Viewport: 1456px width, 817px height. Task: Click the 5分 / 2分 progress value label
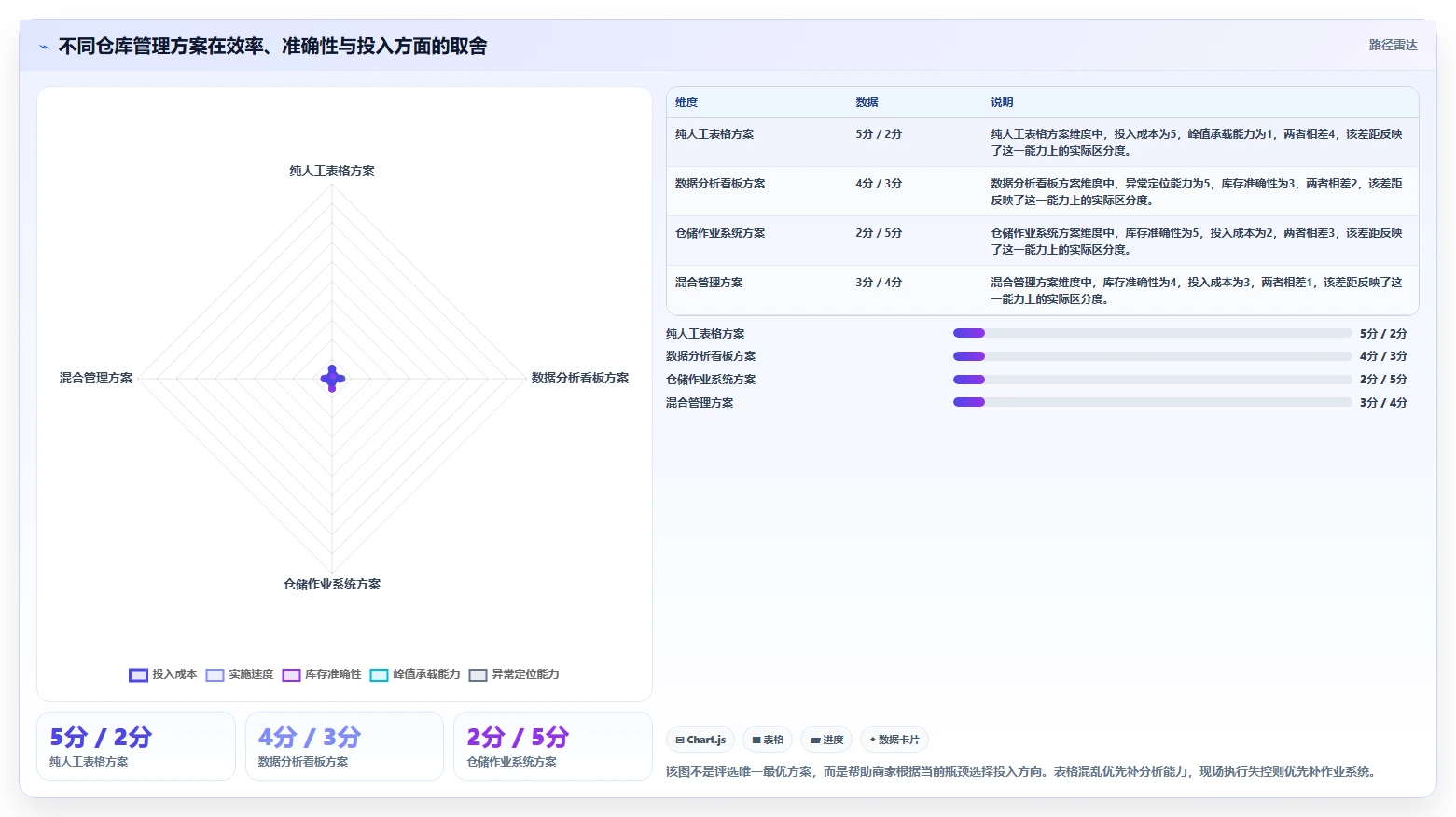1383,333
